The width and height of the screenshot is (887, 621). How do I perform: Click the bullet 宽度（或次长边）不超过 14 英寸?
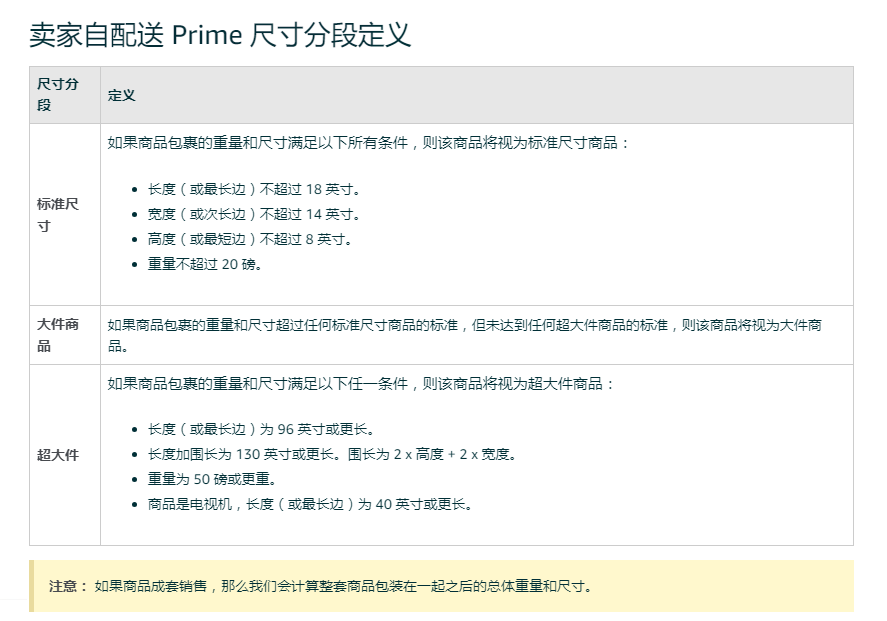point(254,214)
